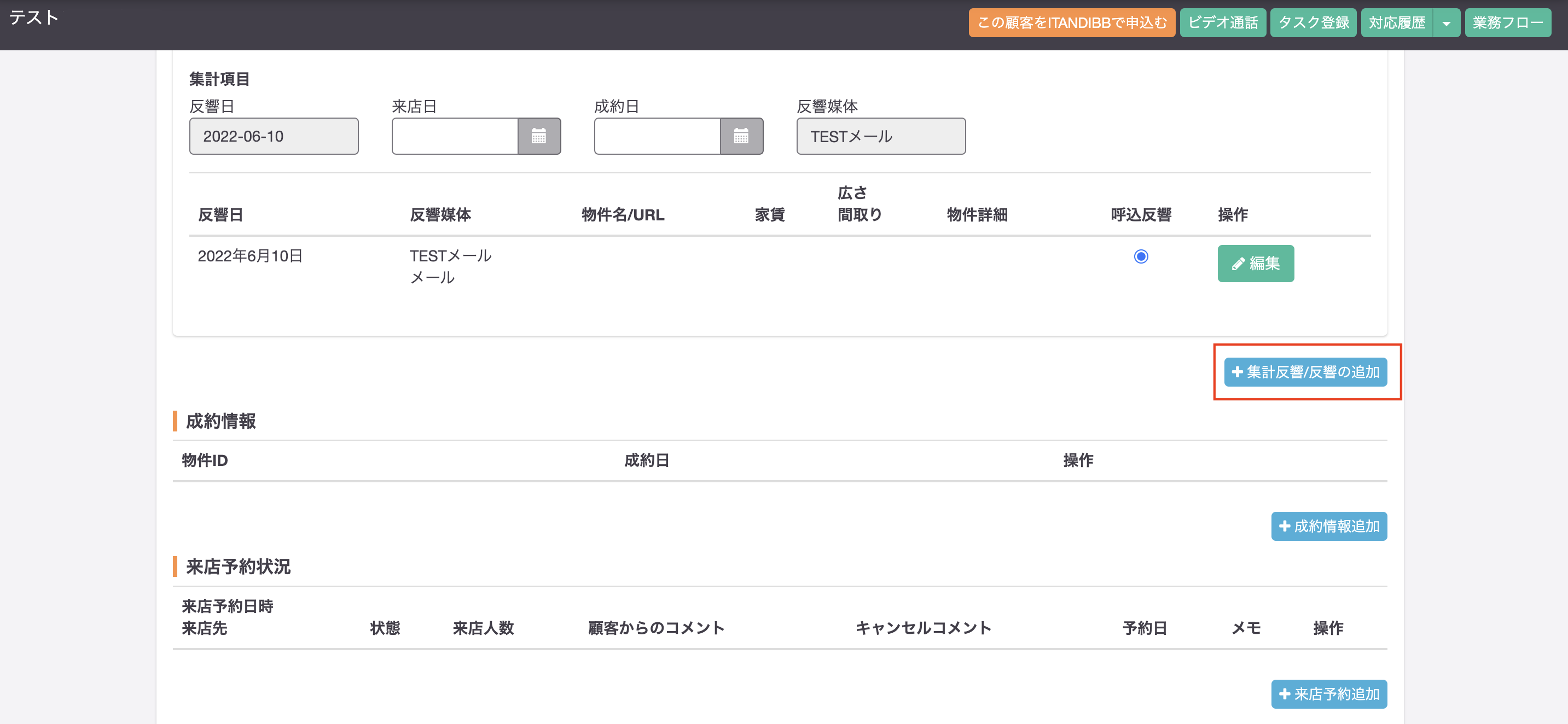1568x724 pixels.
Task: Click the 家賃 column header
Action: coord(769,215)
